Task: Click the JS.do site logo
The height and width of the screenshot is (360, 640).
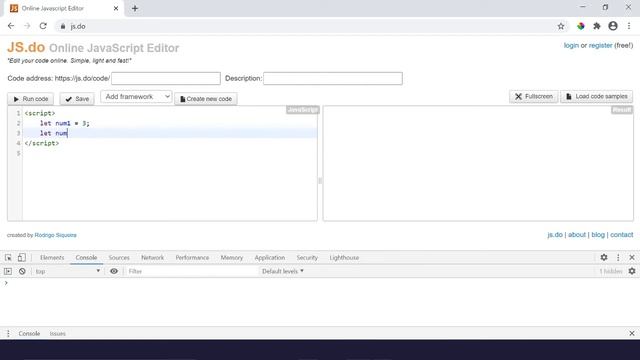Action: click(26, 47)
